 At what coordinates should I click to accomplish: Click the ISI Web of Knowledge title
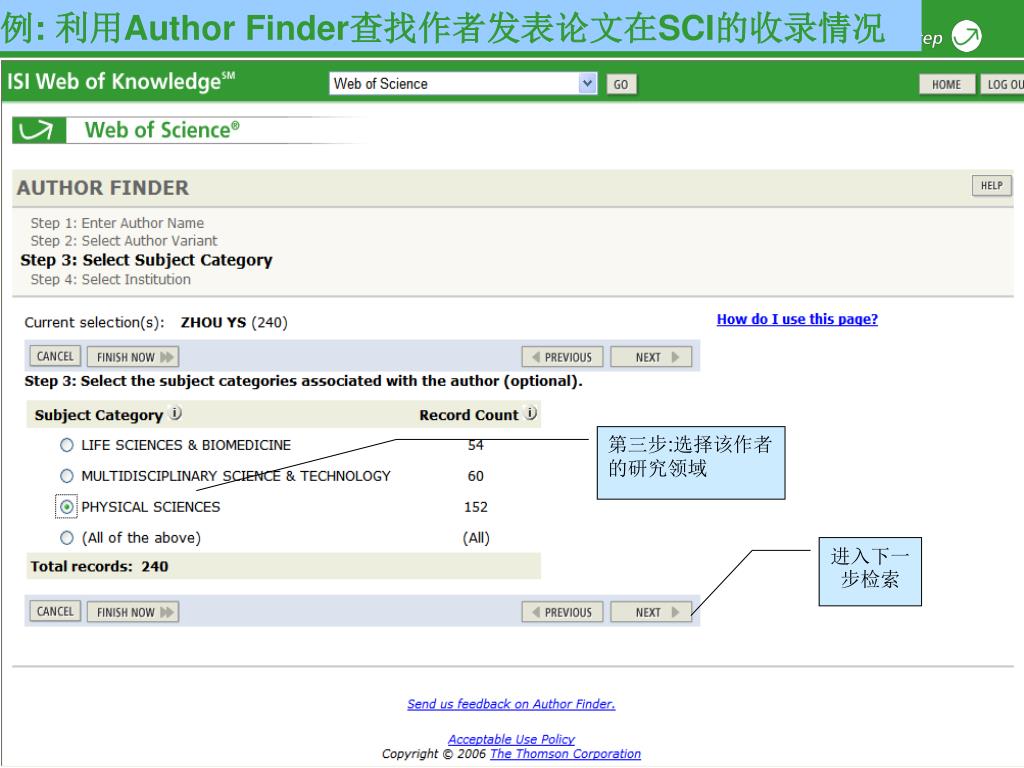coord(121,82)
